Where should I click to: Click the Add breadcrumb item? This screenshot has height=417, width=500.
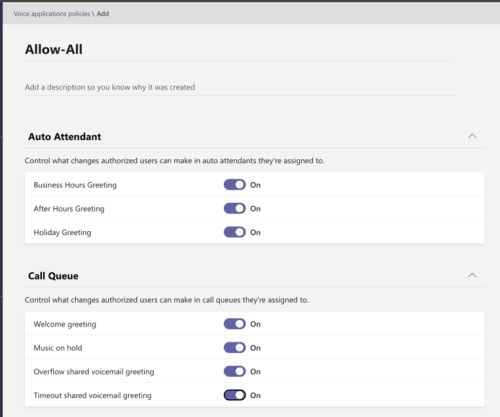103,14
